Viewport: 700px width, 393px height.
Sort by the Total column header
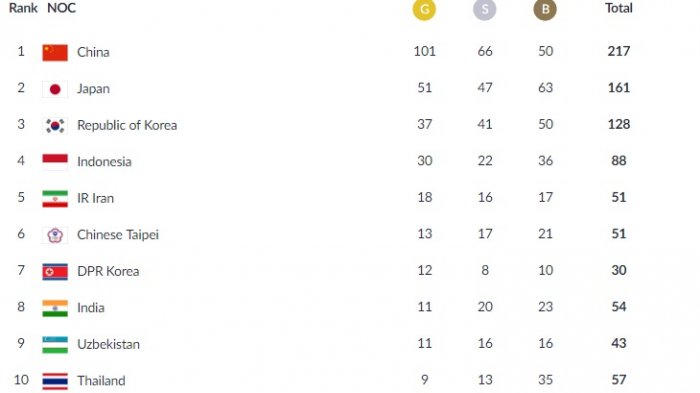(619, 8)
